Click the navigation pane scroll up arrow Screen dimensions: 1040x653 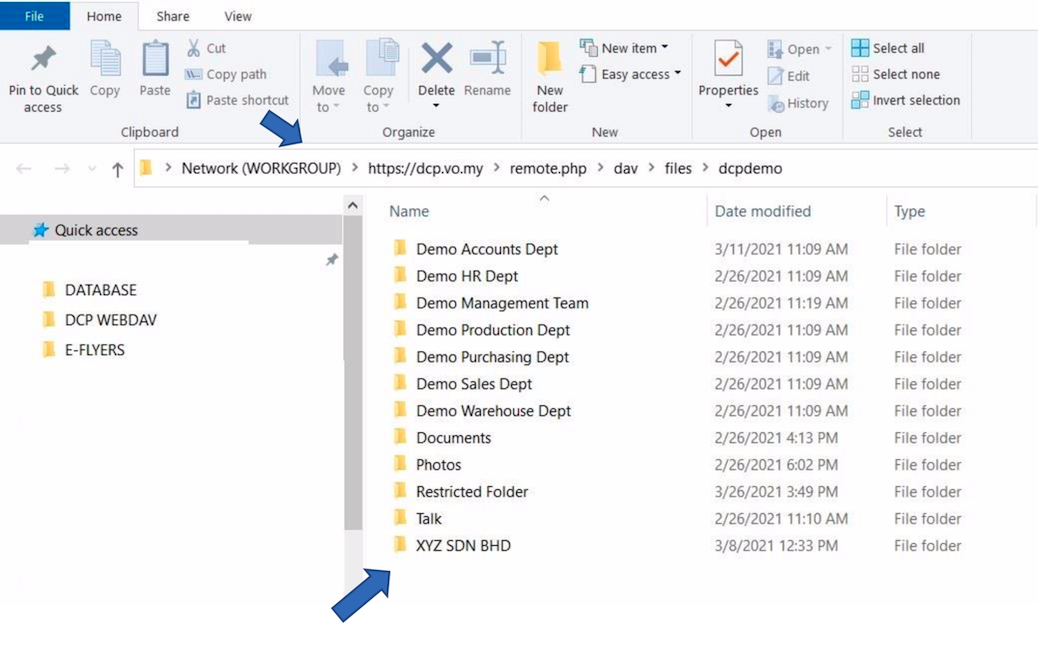pos(353,205)
